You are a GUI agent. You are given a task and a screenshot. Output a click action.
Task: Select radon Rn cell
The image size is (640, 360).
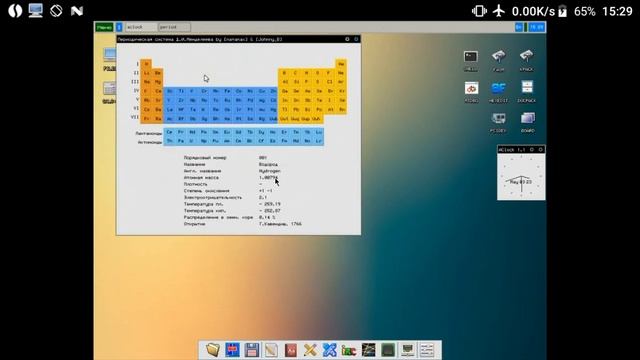coord(342,109)
